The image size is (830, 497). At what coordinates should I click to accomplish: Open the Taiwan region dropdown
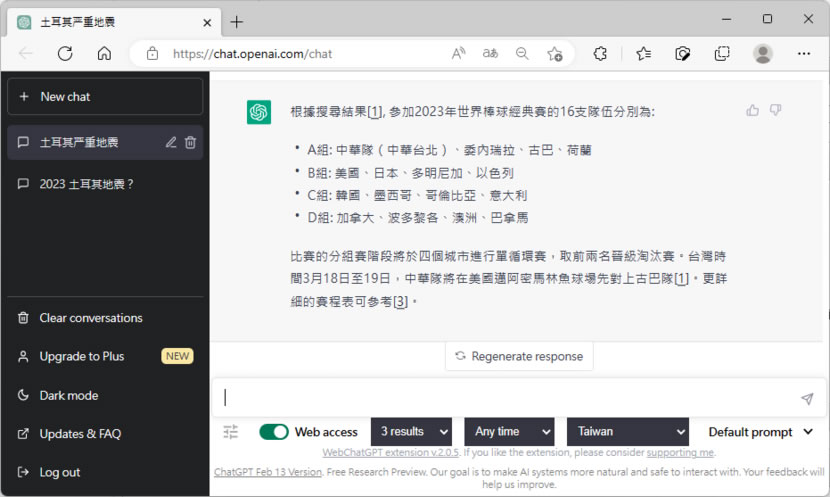(x=628, y=432)
